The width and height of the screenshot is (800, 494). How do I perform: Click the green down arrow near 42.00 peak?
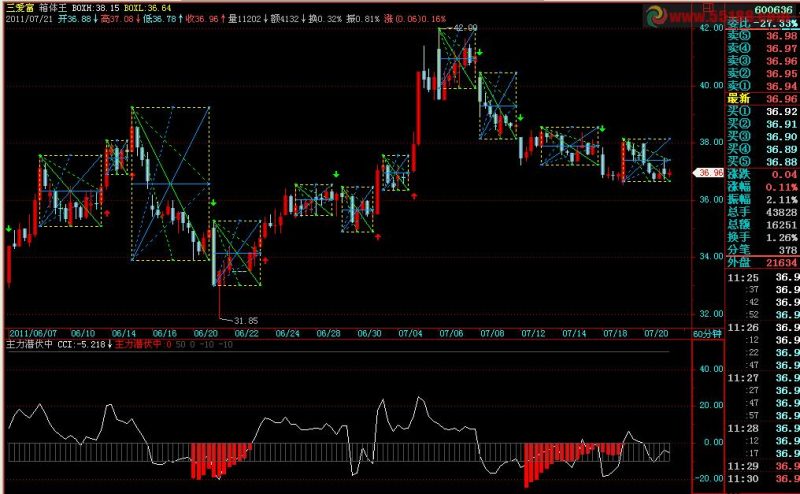point(479,52)
